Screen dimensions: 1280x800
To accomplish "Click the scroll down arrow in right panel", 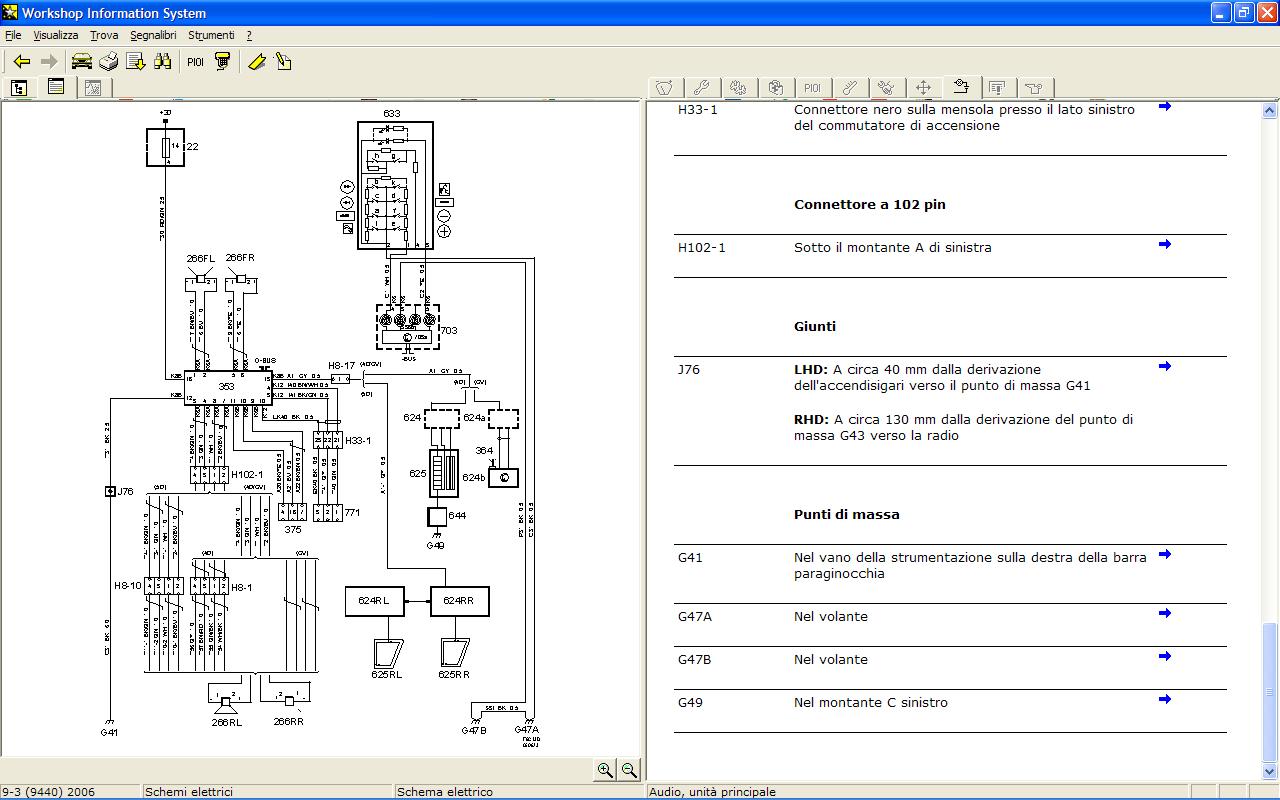I will pos(1270,772).
